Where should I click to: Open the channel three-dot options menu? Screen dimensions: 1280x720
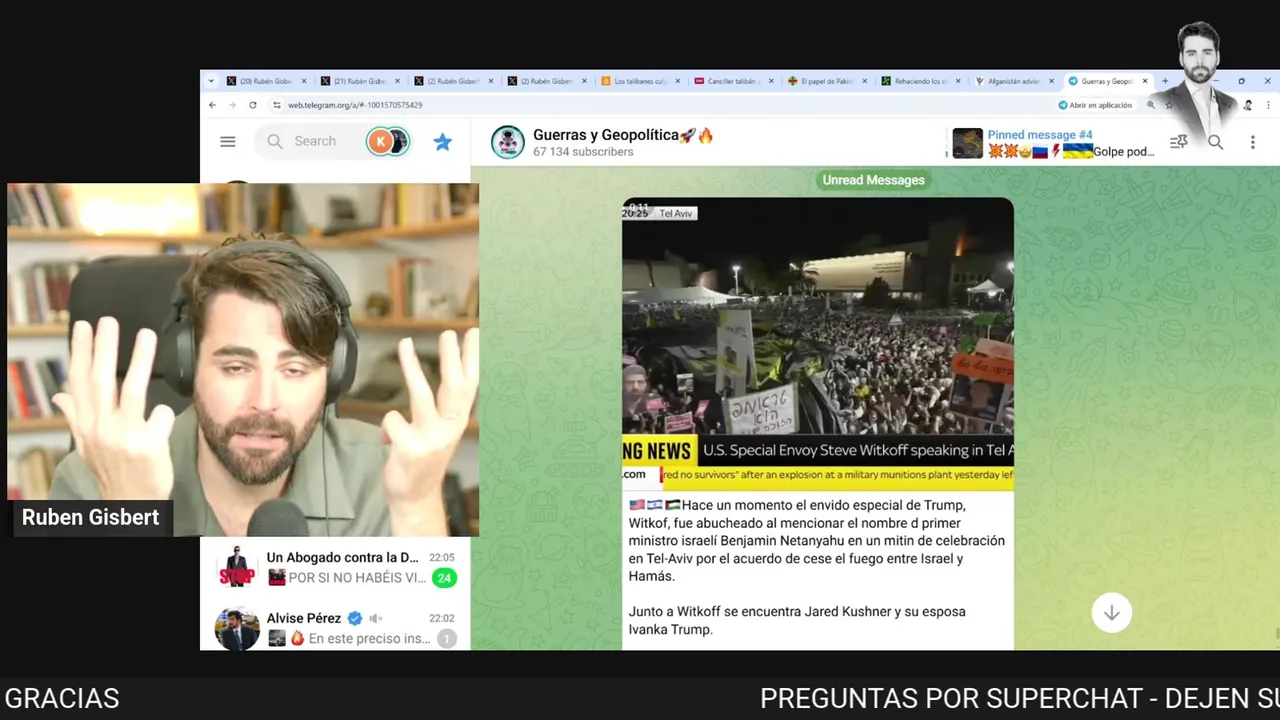tap(1252, 142)
